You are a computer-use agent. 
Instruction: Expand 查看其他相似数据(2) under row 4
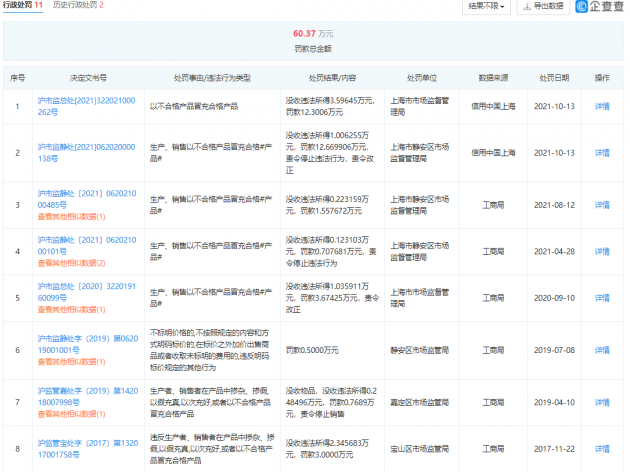72,264
